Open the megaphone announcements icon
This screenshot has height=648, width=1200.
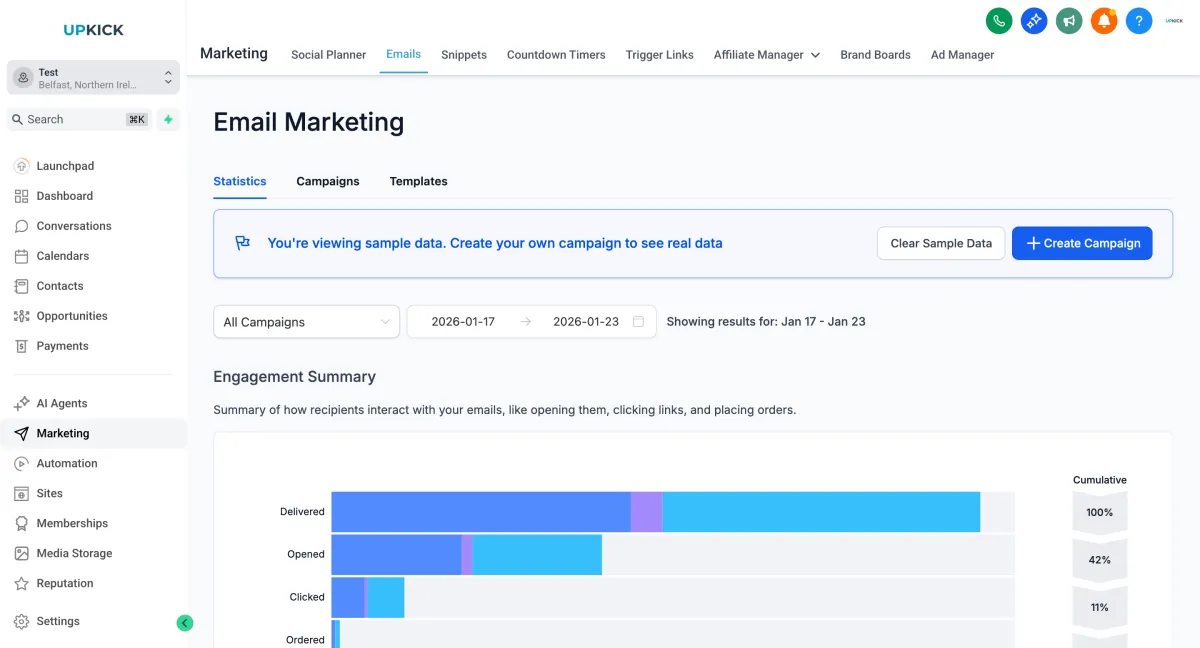(1069, 20)
